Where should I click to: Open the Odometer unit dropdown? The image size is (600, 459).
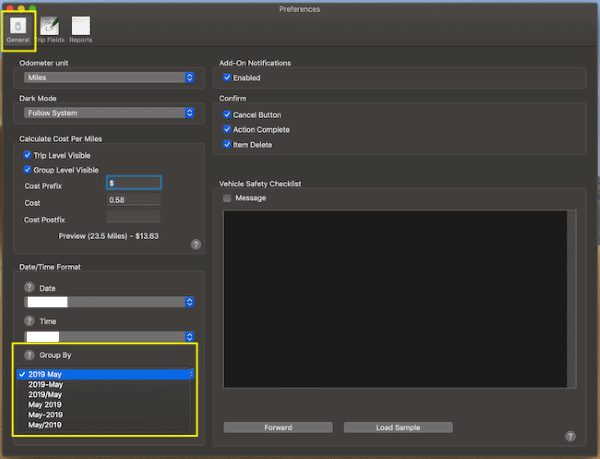106,77
